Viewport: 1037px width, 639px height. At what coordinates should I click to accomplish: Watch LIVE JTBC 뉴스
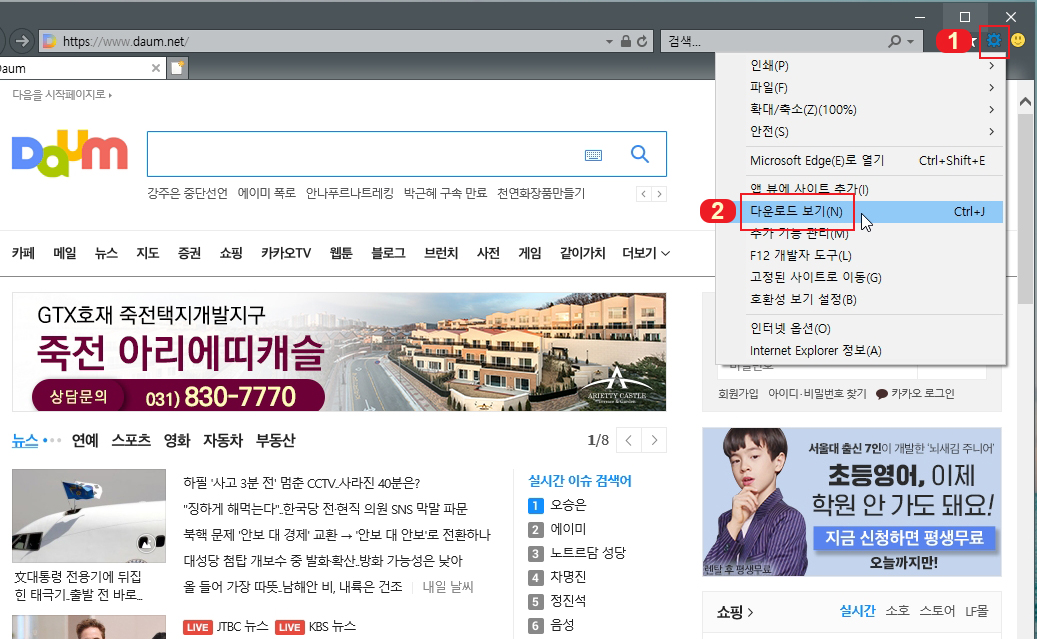(x=226, y=626)
